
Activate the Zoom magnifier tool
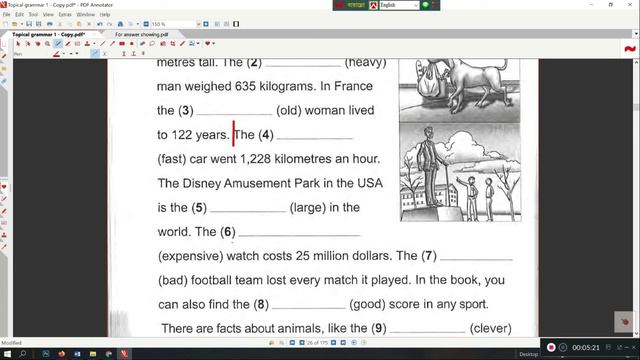[47, 44]
